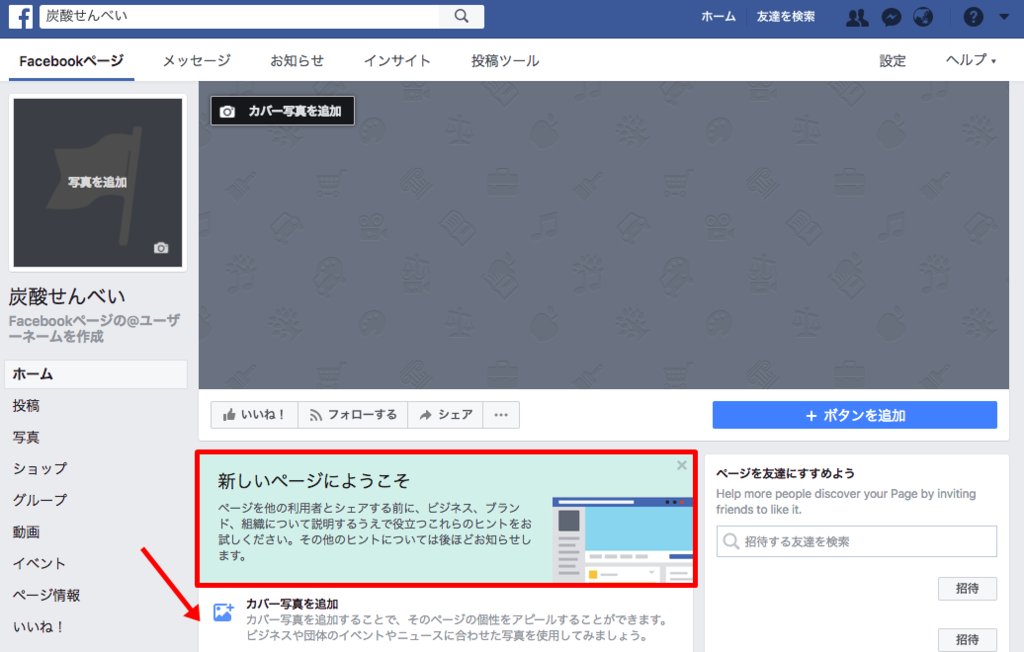Open the quick help question icon
The width and height of the screenshot is (1024, 652).
pyautogui.click(x=973, y=17)
